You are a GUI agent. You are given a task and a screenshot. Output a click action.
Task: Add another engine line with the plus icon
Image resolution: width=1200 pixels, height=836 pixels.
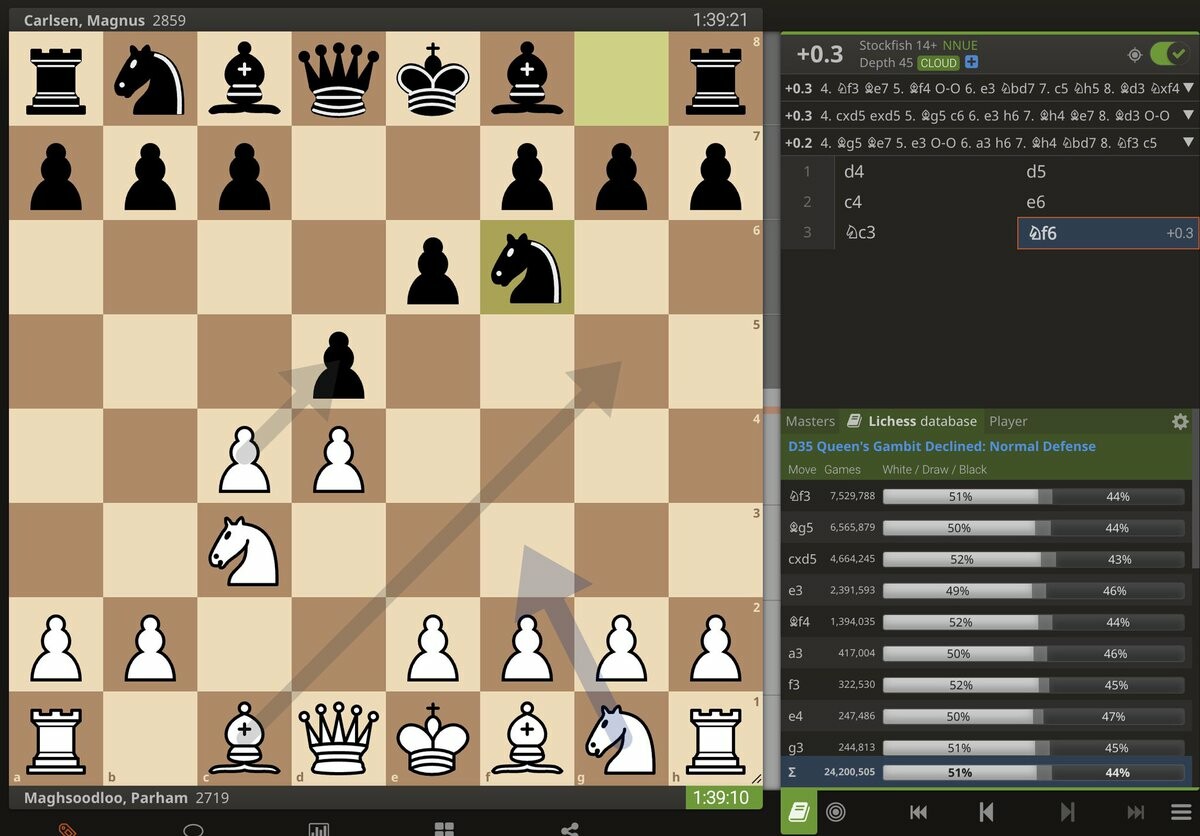point(969,63)
